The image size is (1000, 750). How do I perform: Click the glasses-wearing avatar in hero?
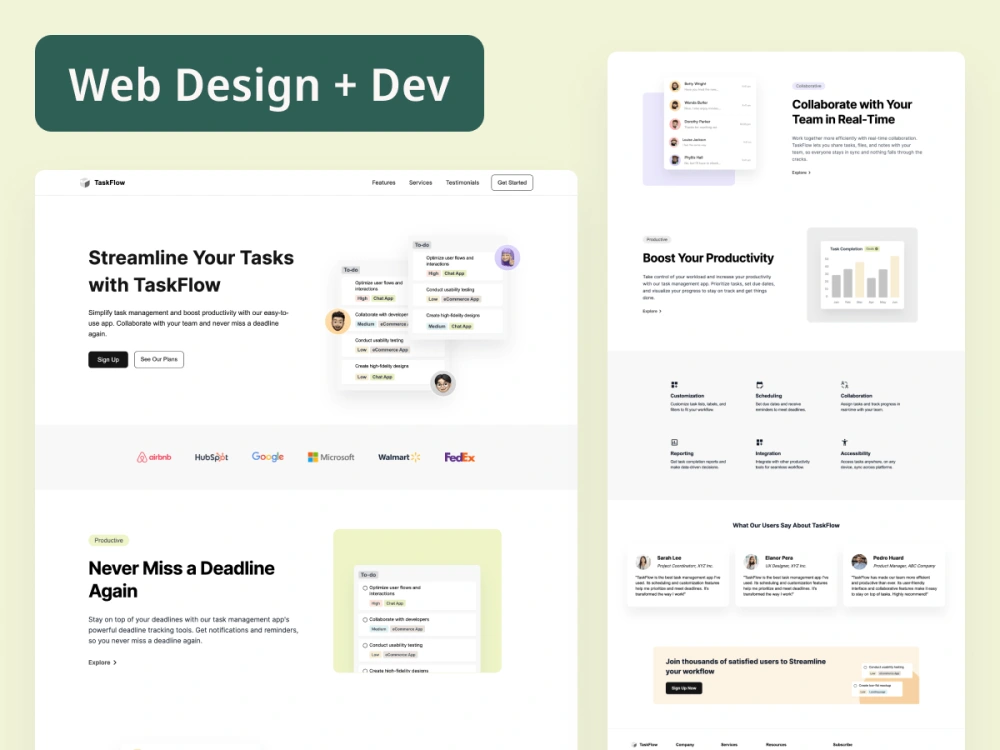443,383
